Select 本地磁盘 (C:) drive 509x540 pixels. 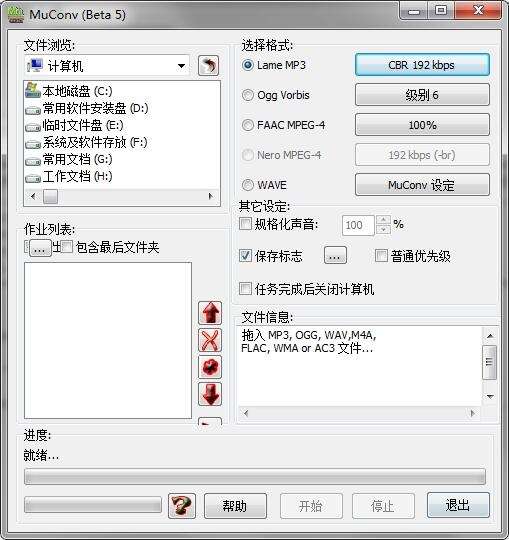click(x=69, y=91)
